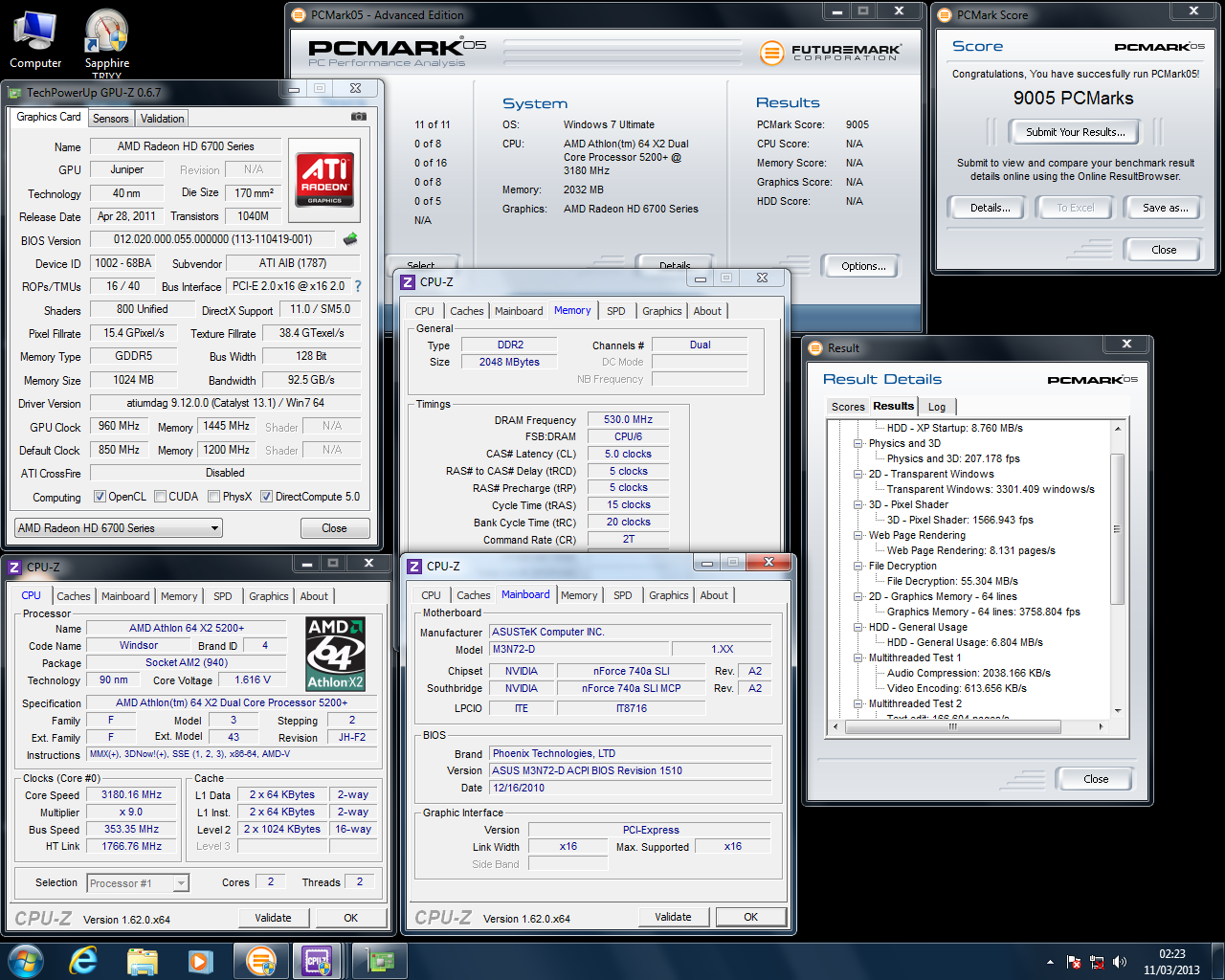Image resolution: width=1225 pixels, height=980 pixels.
Task: Collapse the HDD - General Usage node
Action: point(858,627)
